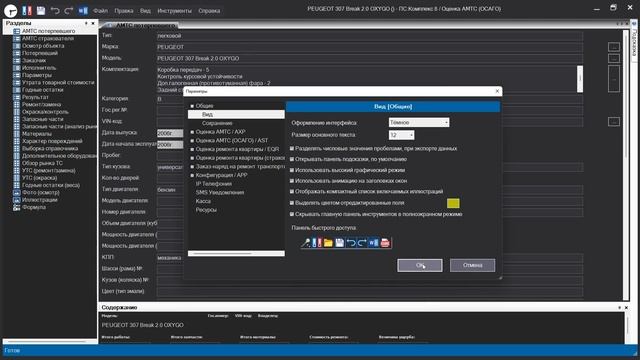The image size is (640, 360).
Task: Close the Параметры dialog with X
Action: tap(497, 91)
